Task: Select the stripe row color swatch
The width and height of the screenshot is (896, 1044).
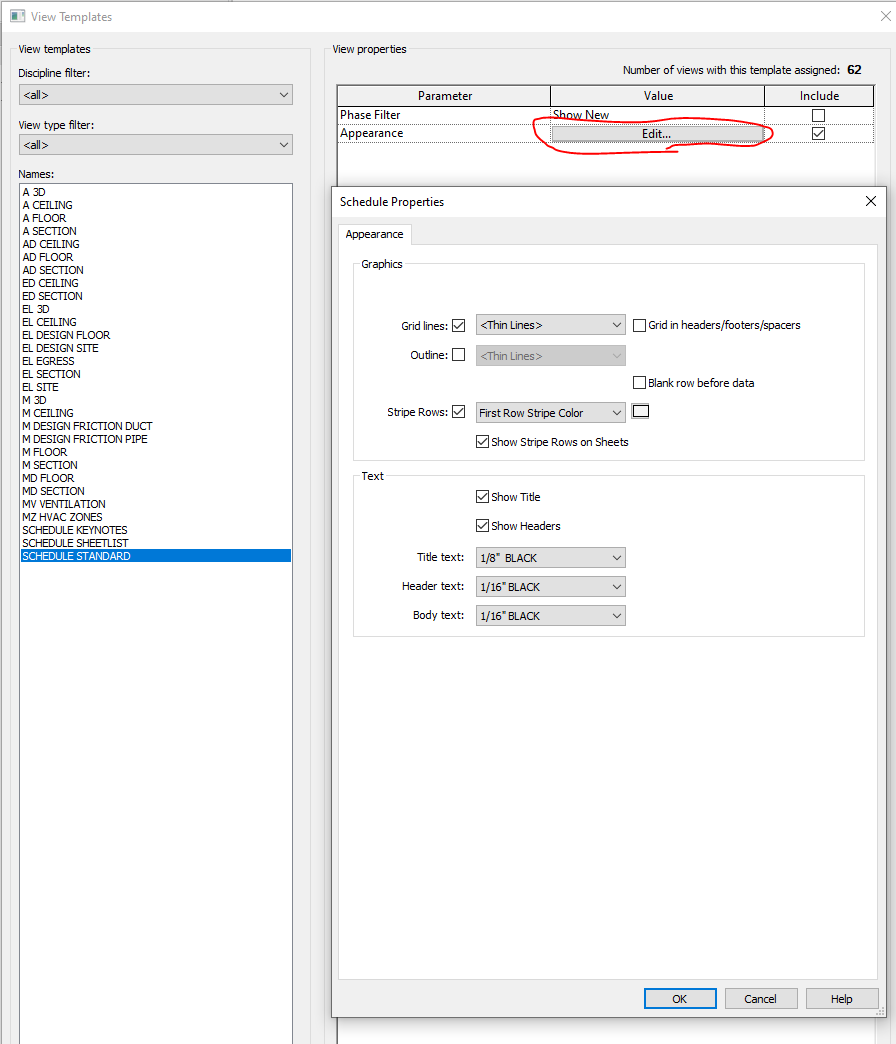Action: [640, 411]
